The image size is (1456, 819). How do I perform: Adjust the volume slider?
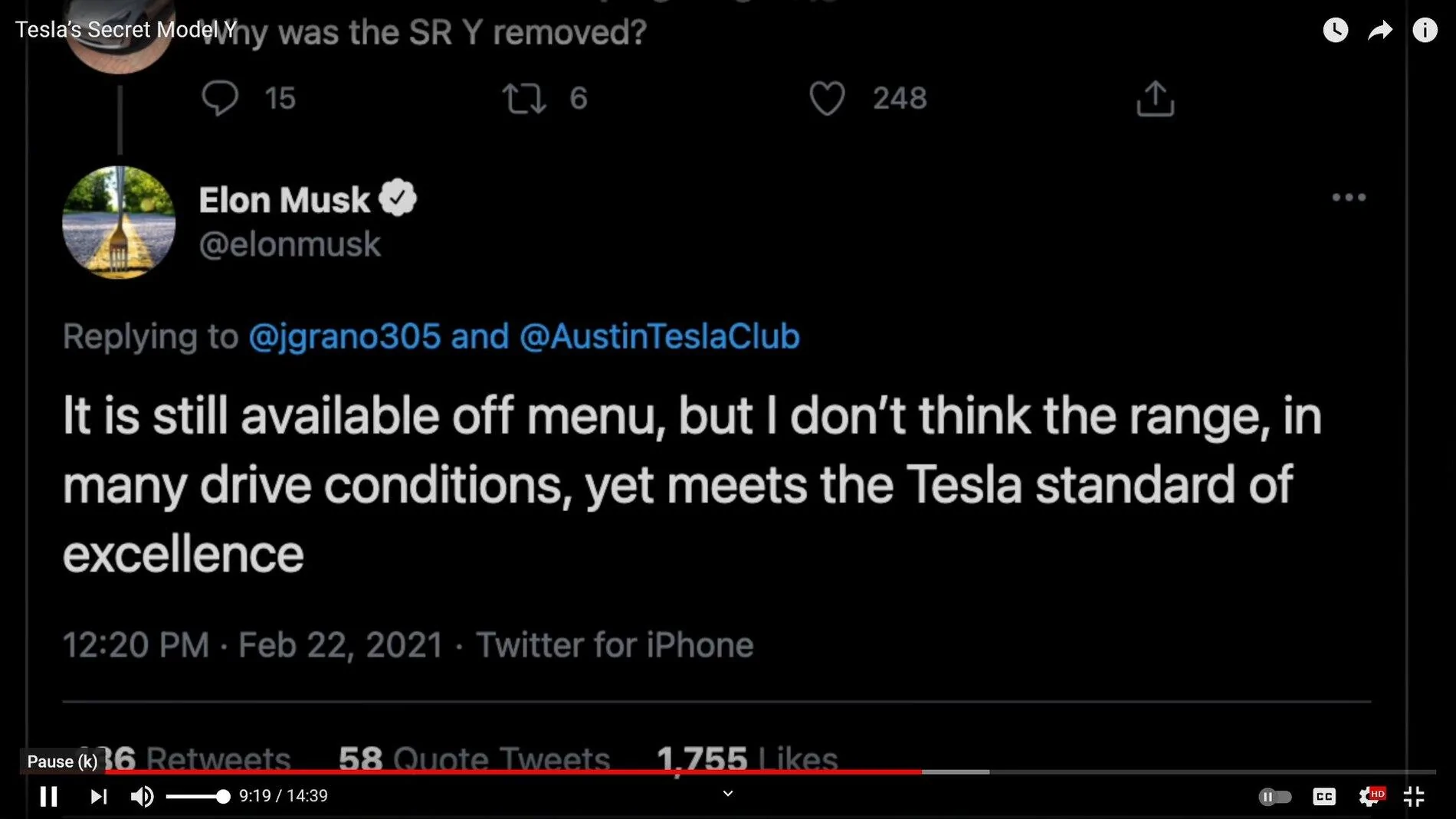197,797
